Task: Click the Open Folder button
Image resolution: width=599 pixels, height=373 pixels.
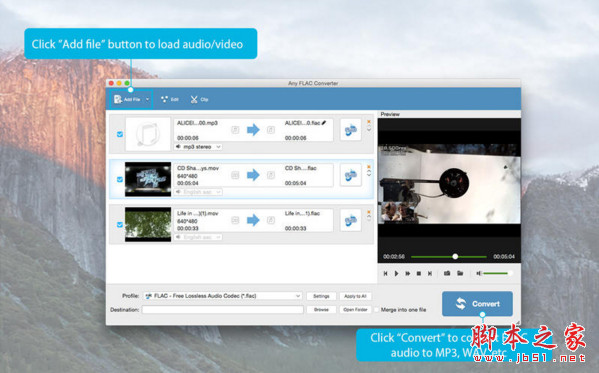Action: tap(355, 310)
